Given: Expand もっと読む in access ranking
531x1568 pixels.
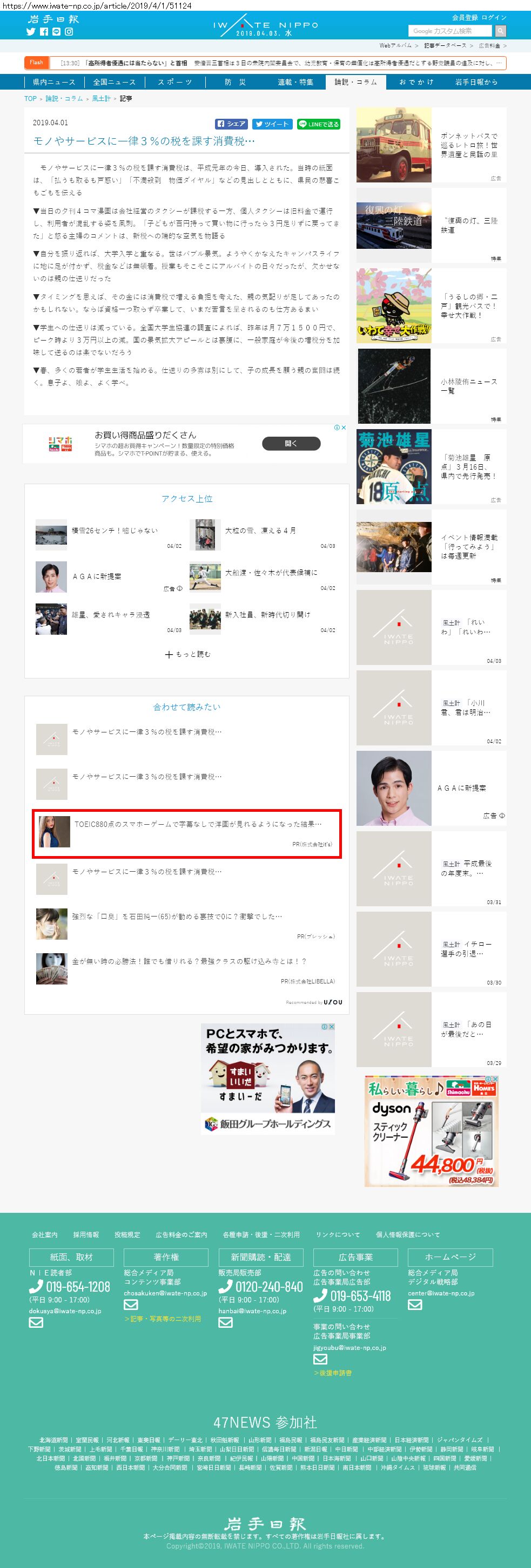Looking at the screenshot, I should [x=187, y=654].
